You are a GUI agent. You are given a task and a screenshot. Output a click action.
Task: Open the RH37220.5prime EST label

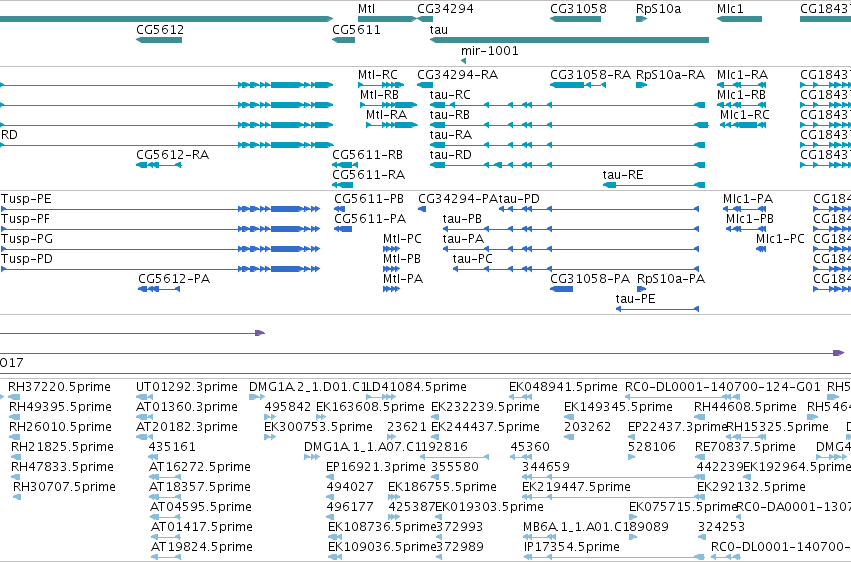pyautogui.click(x=59, y=387)
